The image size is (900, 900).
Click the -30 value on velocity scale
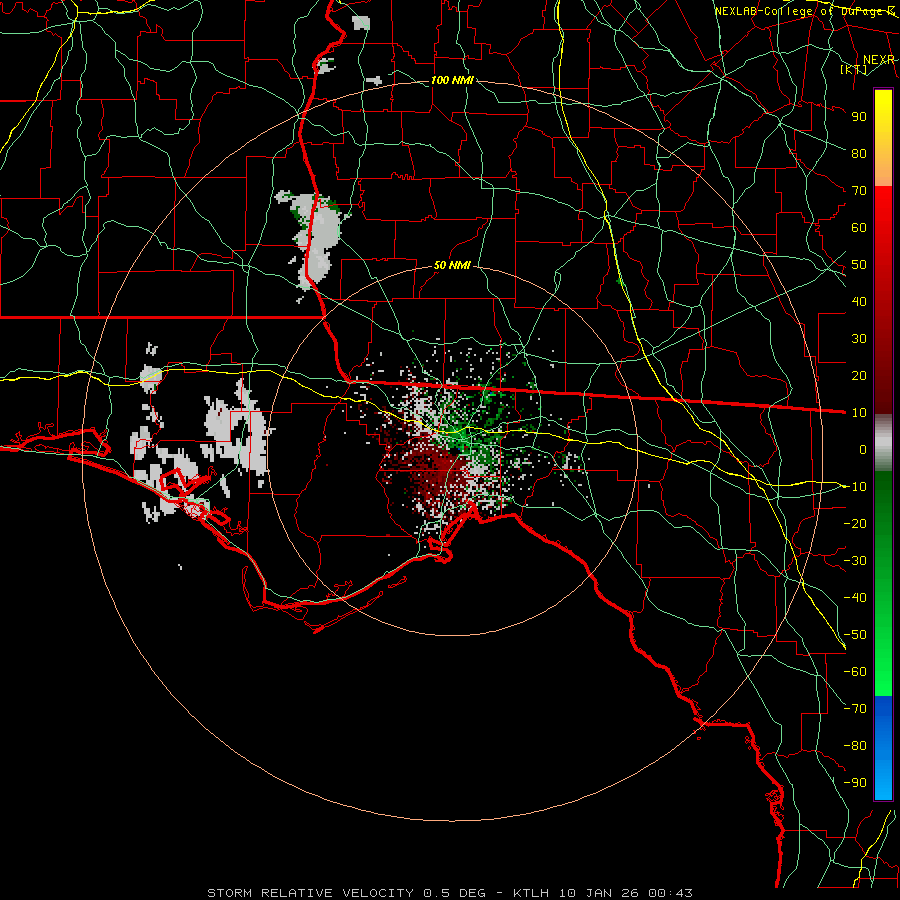pyautogui.click(x=855, y=561)
